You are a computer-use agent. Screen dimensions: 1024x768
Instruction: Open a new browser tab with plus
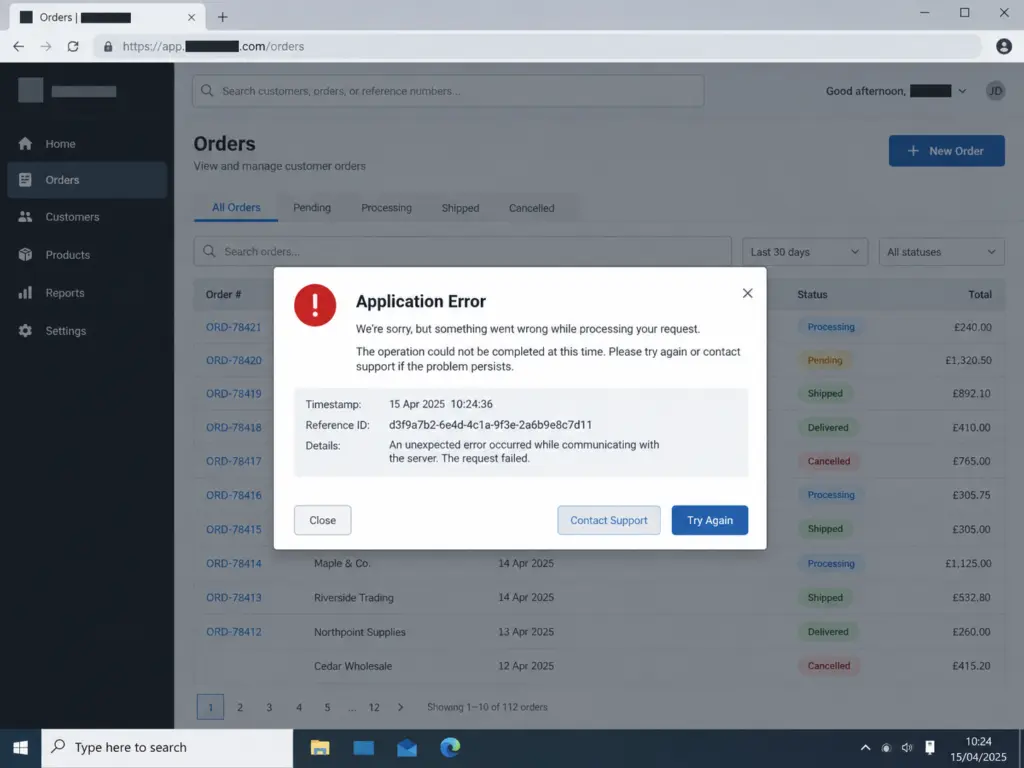pyautogui.click(x=223, y=17)
